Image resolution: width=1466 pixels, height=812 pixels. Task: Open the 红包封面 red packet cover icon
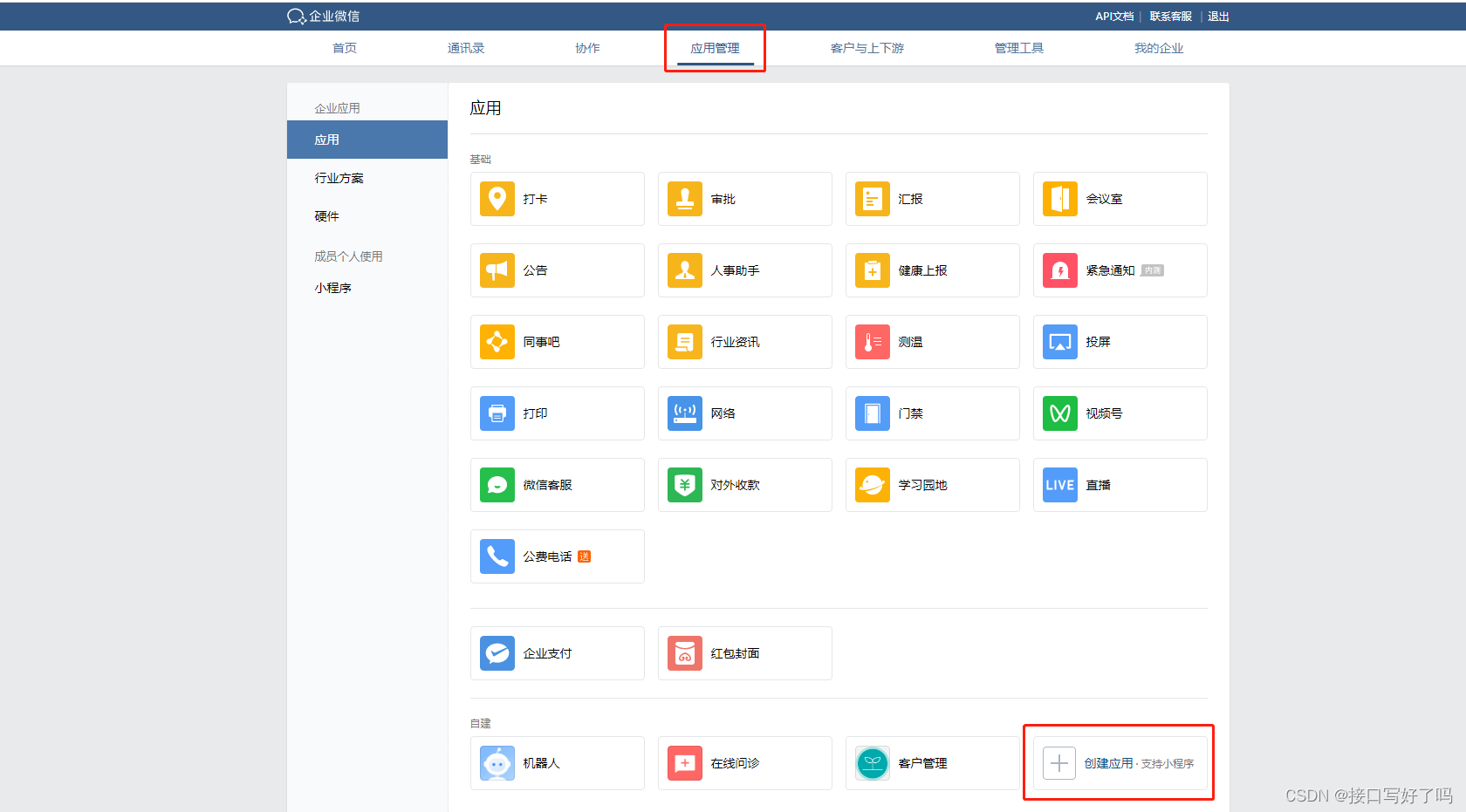[x=685, y=653]
